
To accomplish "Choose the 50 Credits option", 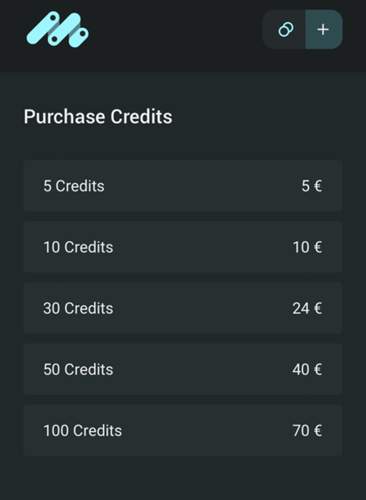I will point(183,369).
